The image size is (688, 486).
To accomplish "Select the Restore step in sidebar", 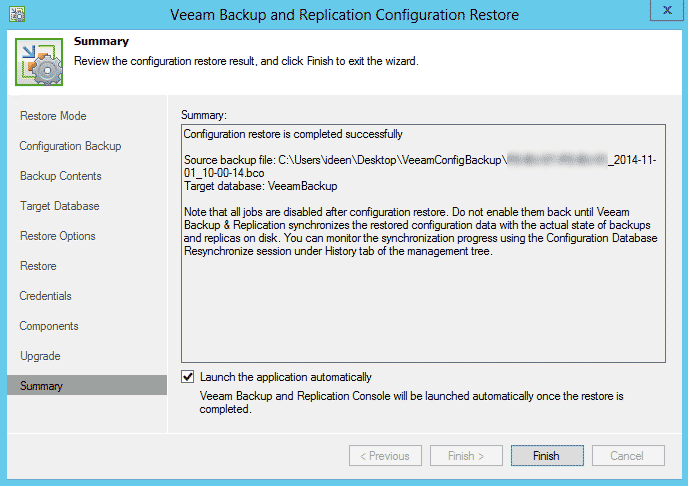I will pos(38,266).
